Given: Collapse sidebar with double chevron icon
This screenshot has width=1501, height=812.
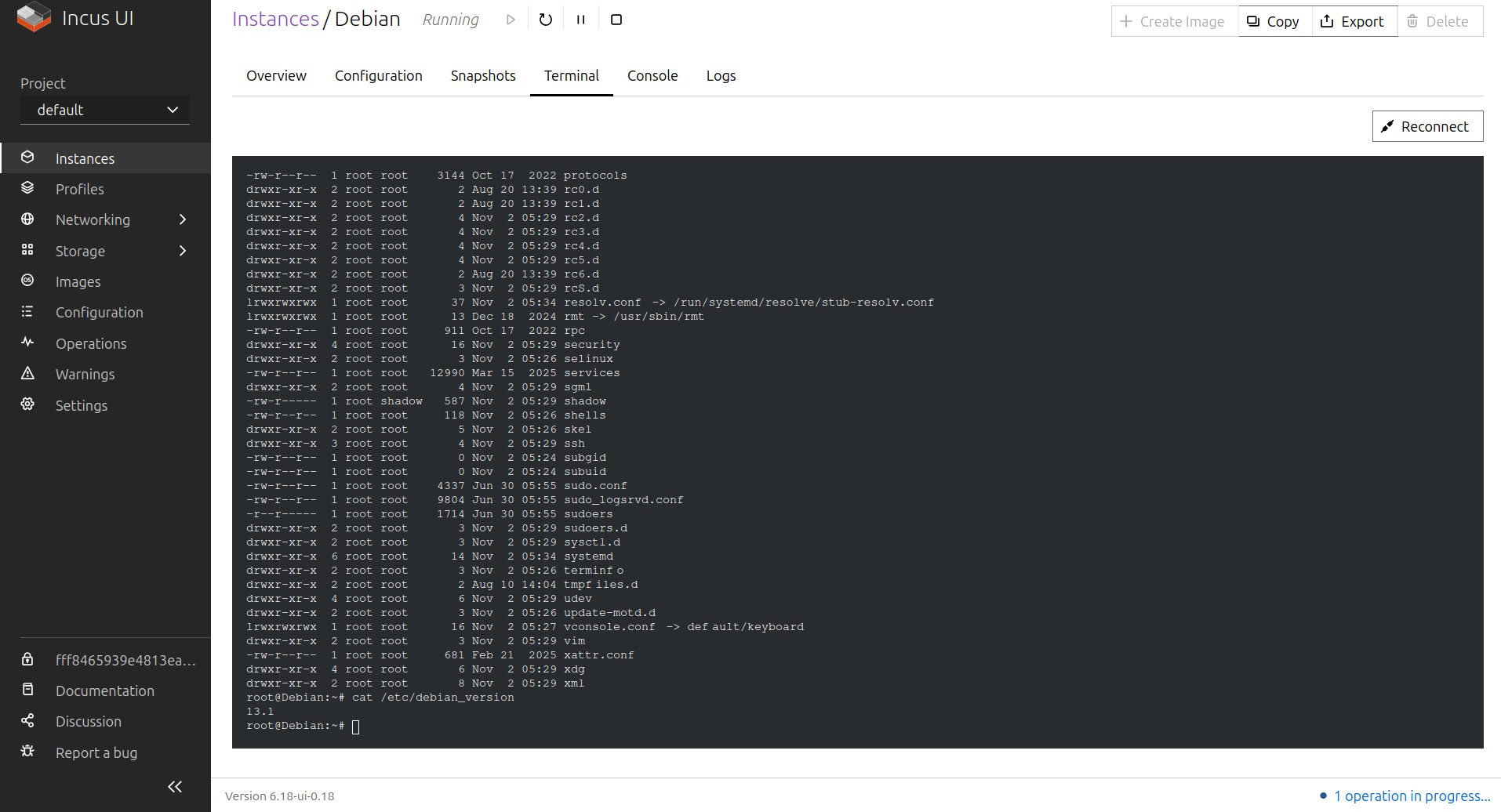Looking at the screenshot, I should 175,786.
